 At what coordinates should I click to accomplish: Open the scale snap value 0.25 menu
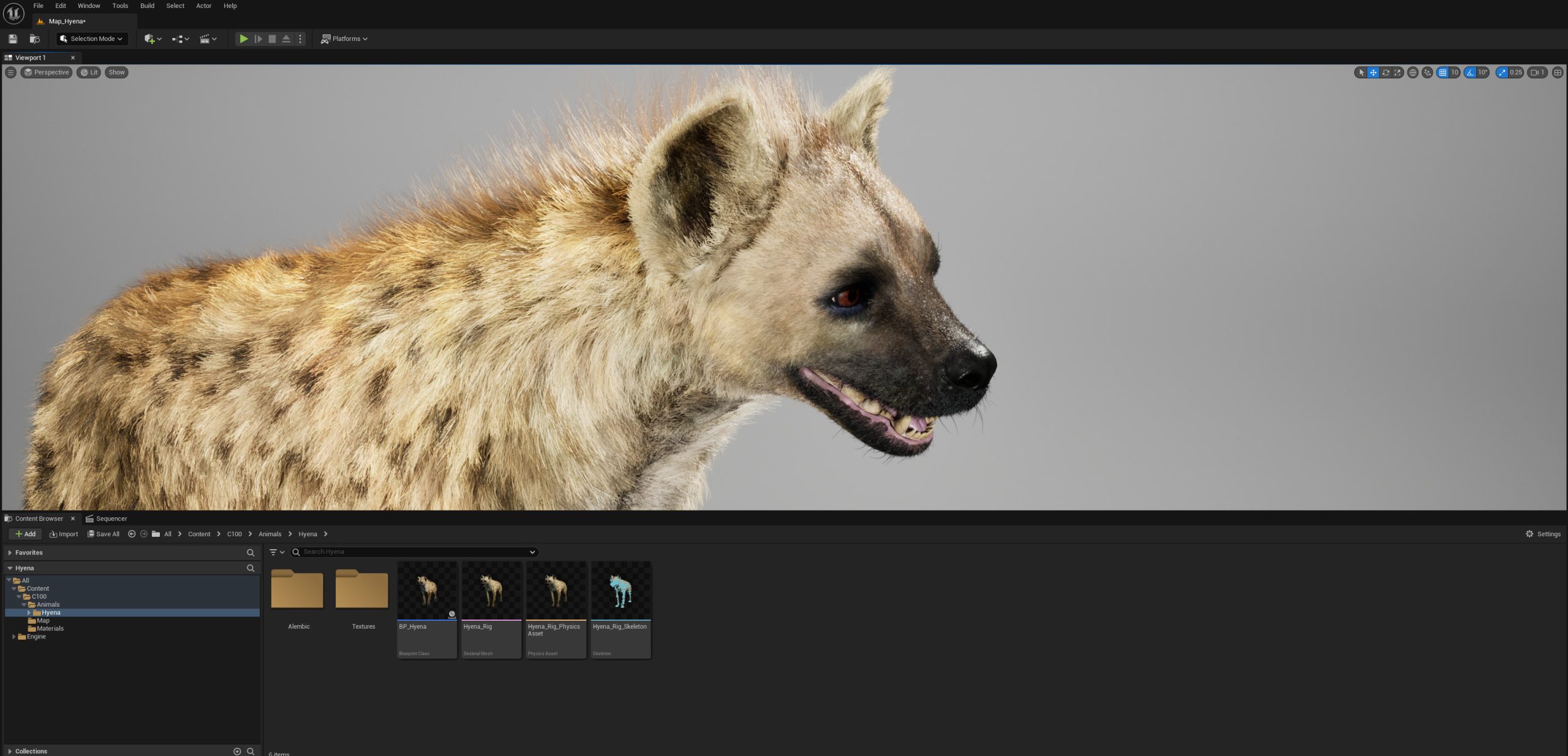(1516, 72)
